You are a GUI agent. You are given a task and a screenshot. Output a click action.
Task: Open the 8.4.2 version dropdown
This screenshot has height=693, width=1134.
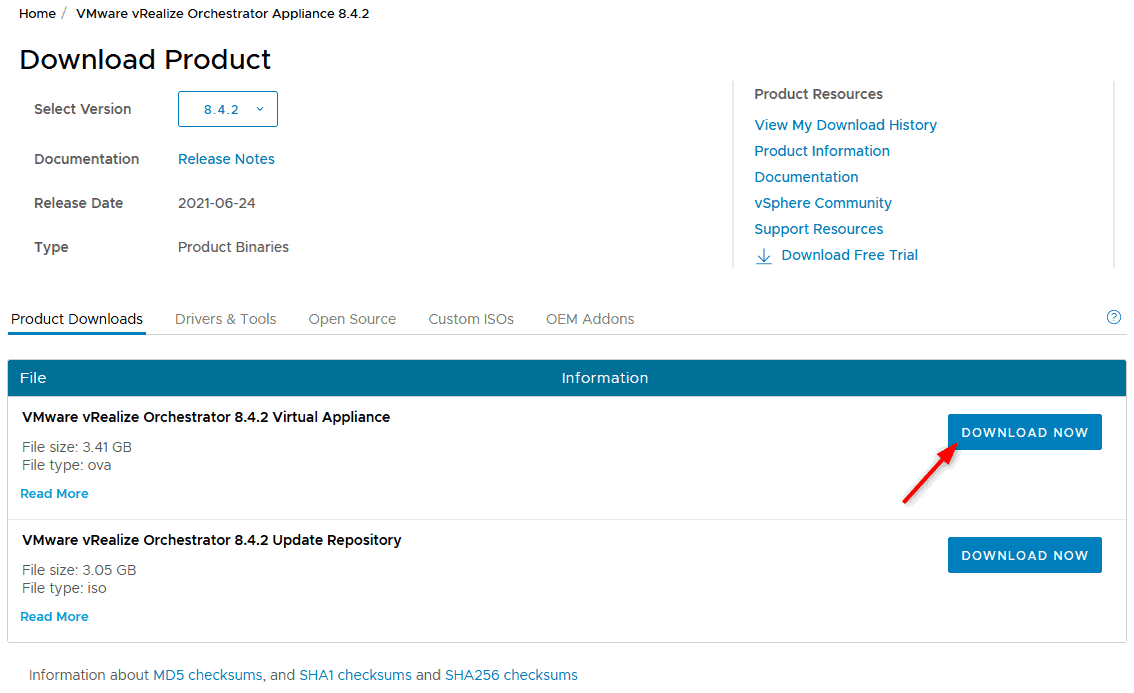228,109
